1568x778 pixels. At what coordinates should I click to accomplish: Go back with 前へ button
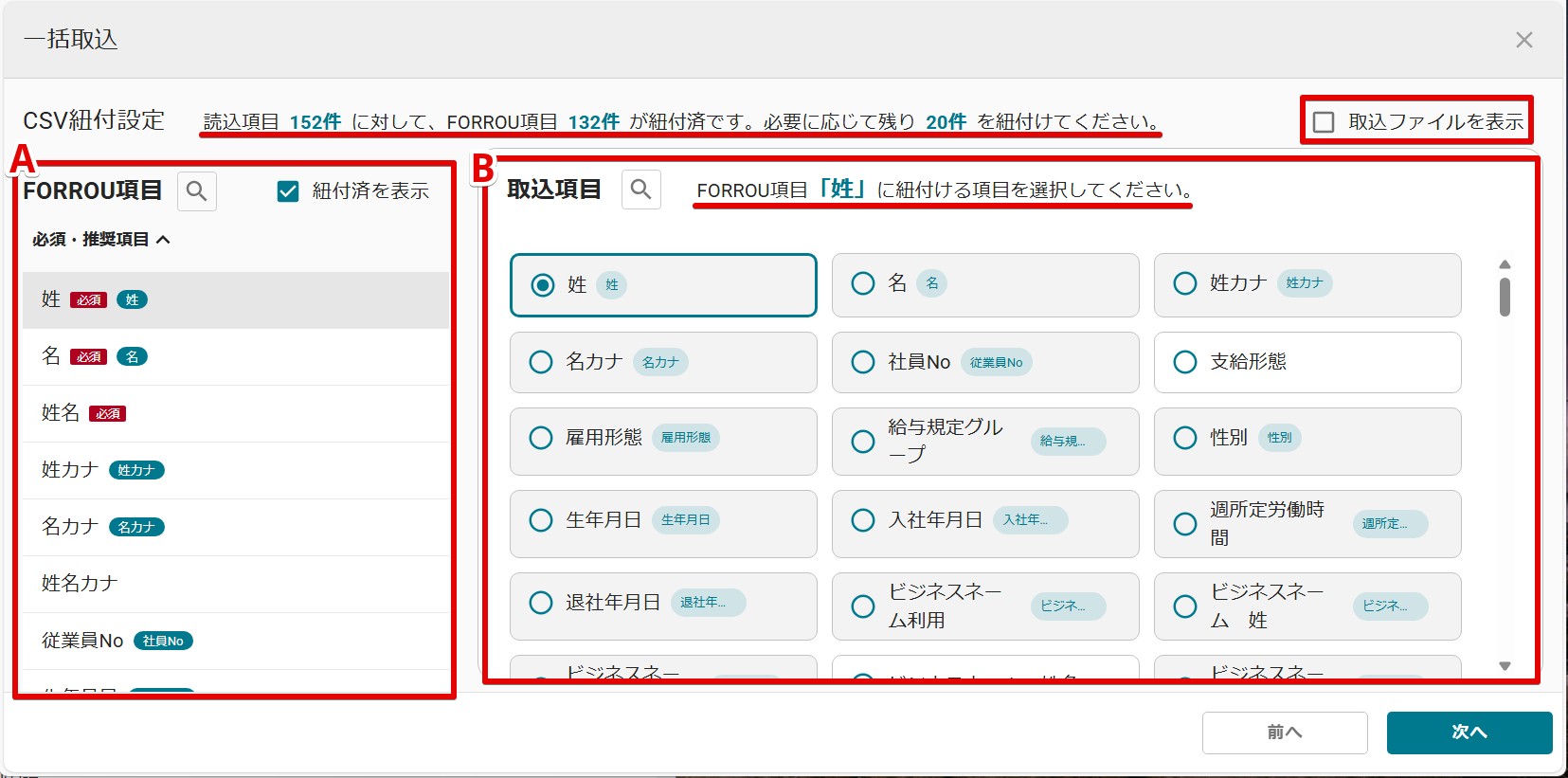point(1285,733)
